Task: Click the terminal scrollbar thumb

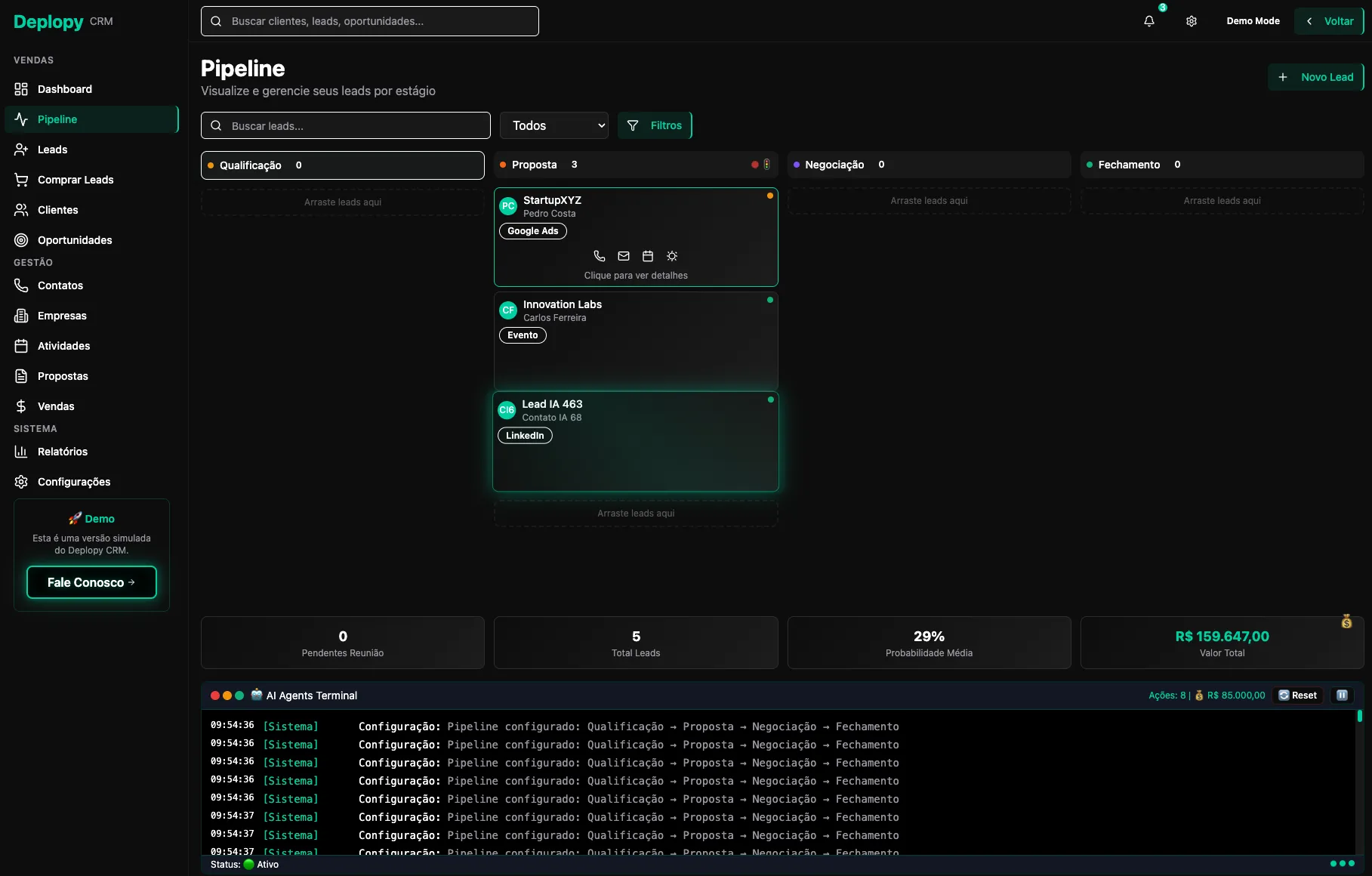Action: tap(1359, 716)
